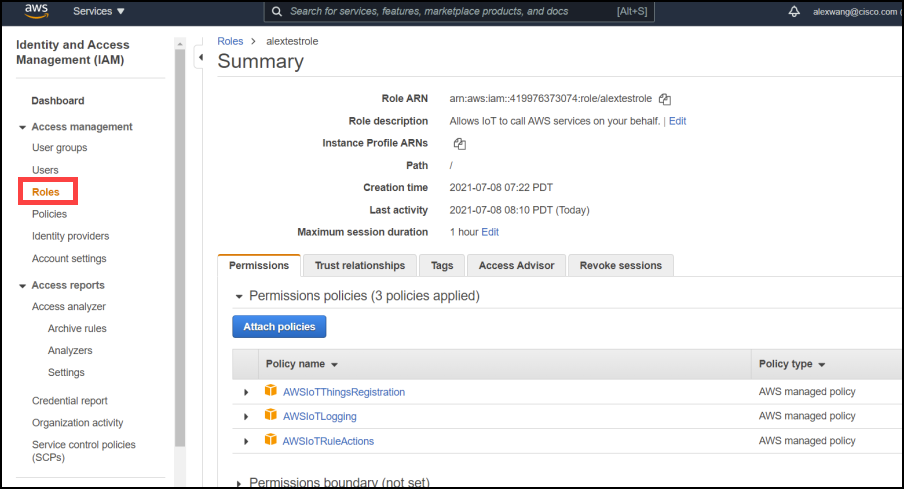Edit the maximum session duration

(x=490, y=232)
